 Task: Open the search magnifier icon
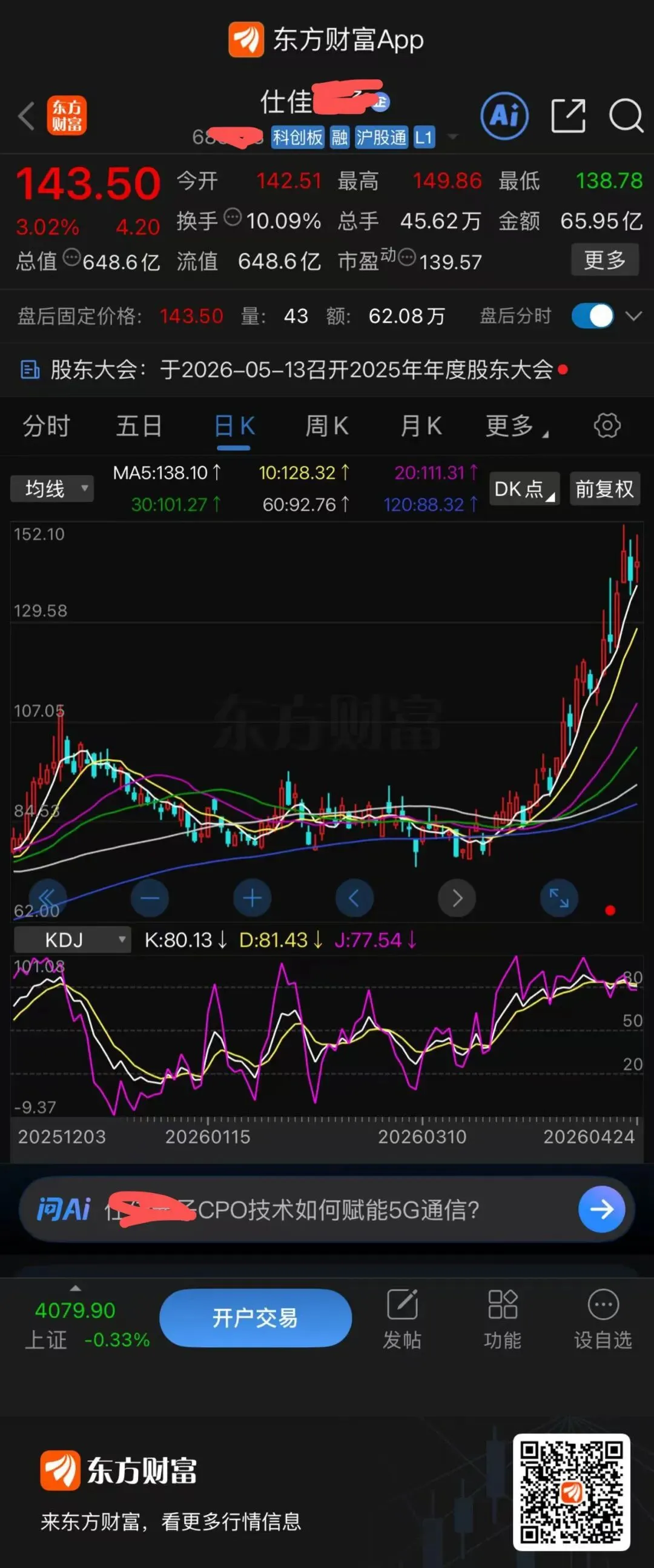coord(626,115)
